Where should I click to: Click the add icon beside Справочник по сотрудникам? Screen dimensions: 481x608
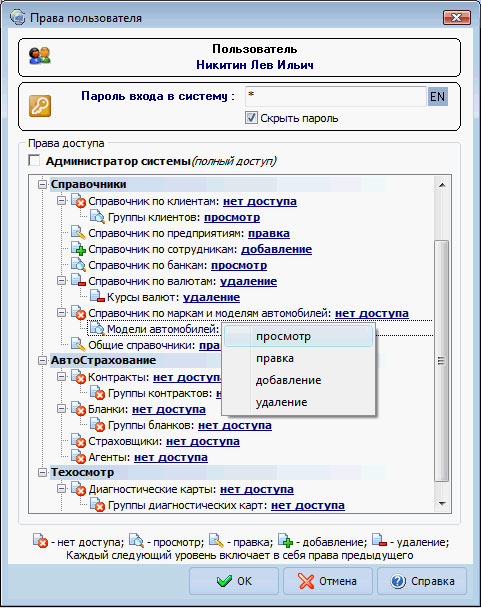coord(78,249)
